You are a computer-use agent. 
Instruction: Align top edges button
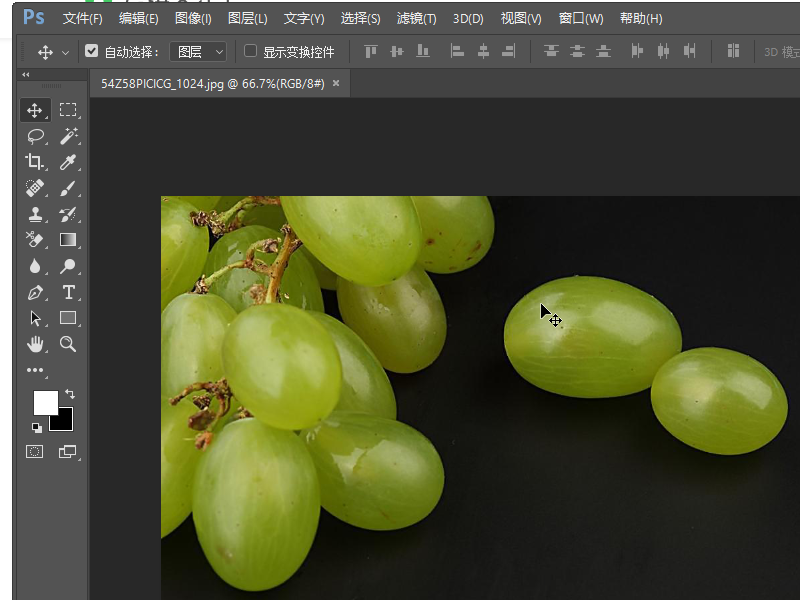coord(371,51)
